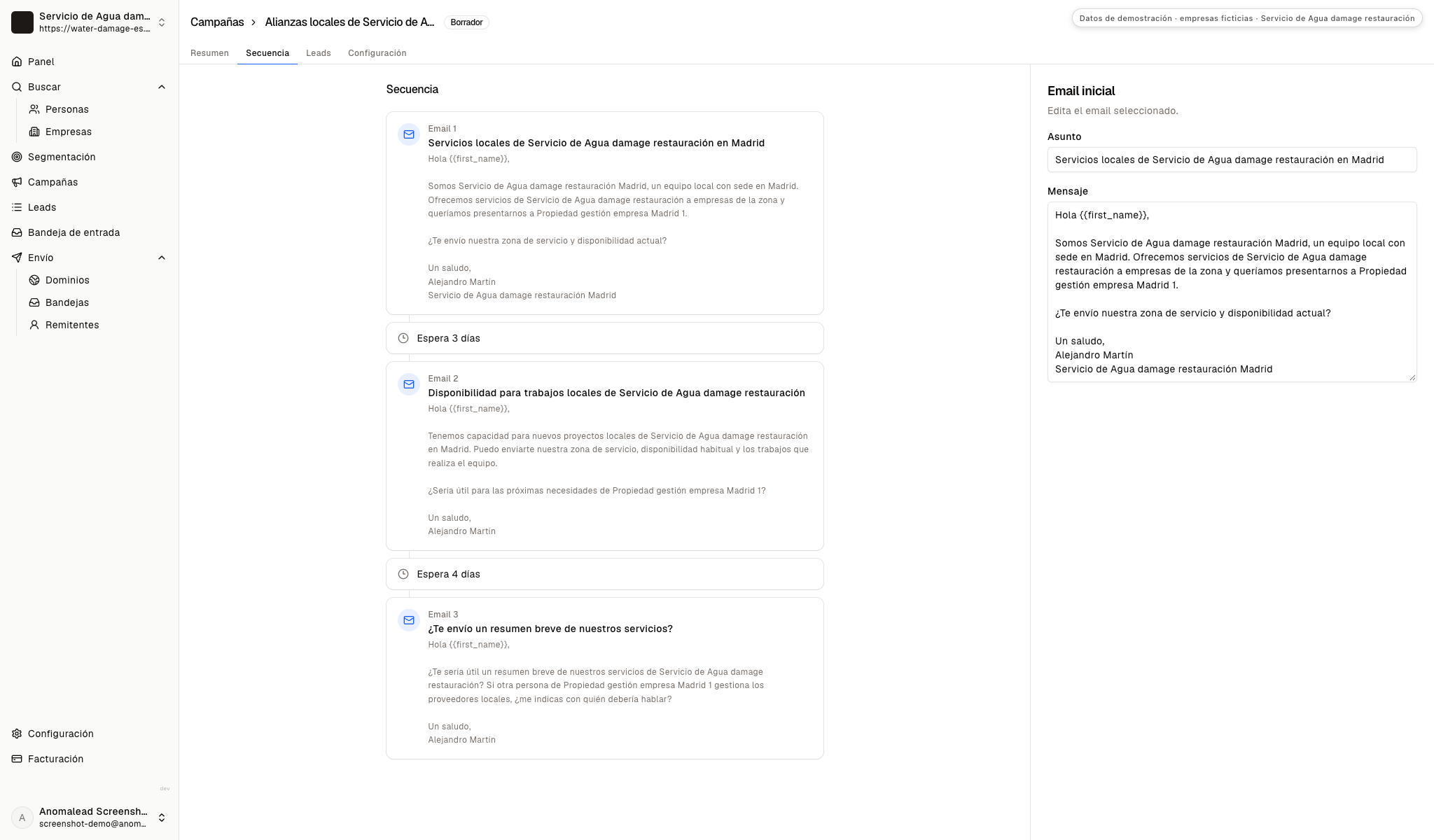Click the clock icon beside Espera 3 días
This screenshot has height=840, width=1434.
tap(403, 338)
